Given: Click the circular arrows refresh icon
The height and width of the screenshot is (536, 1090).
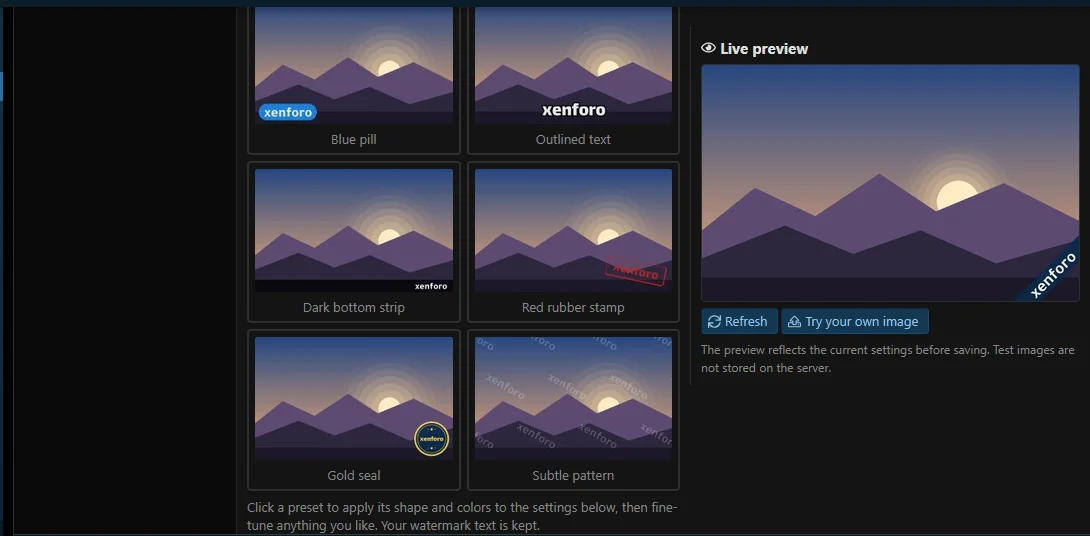Looking at the screenshot, I should 714,322.
